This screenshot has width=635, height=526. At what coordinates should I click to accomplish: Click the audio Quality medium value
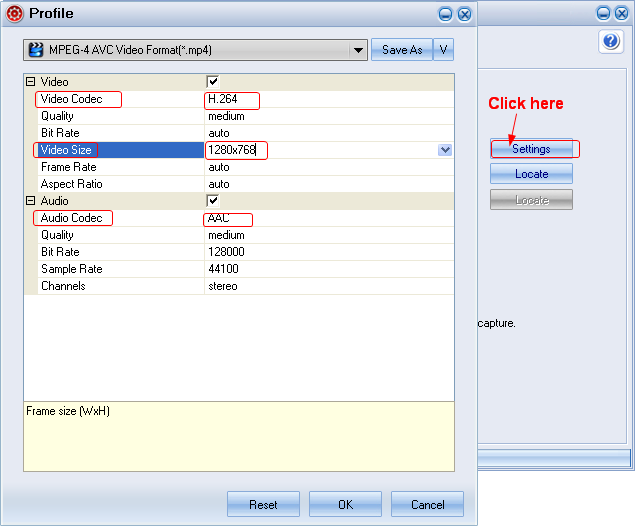(226, 235)
